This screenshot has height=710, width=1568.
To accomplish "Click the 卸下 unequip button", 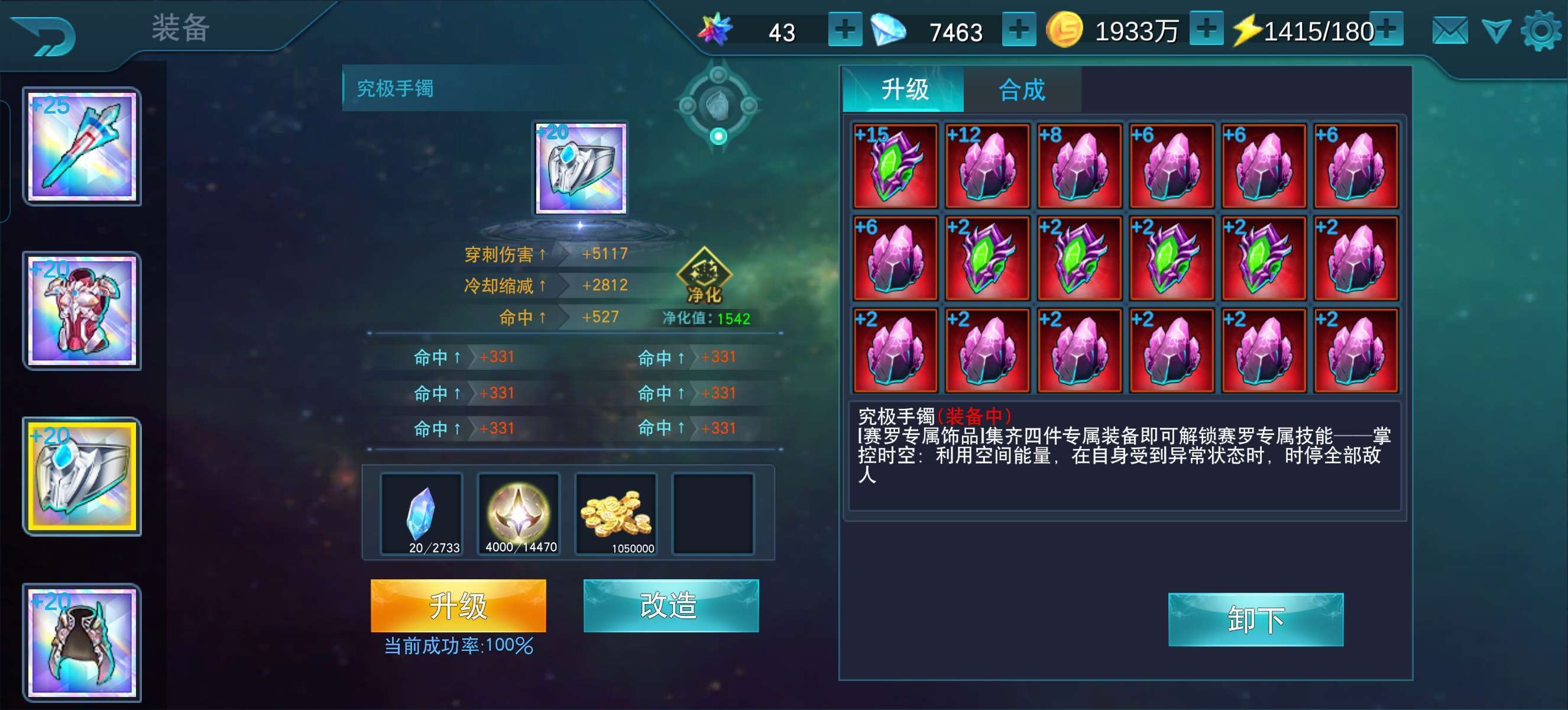I will tap(1256, 619).
